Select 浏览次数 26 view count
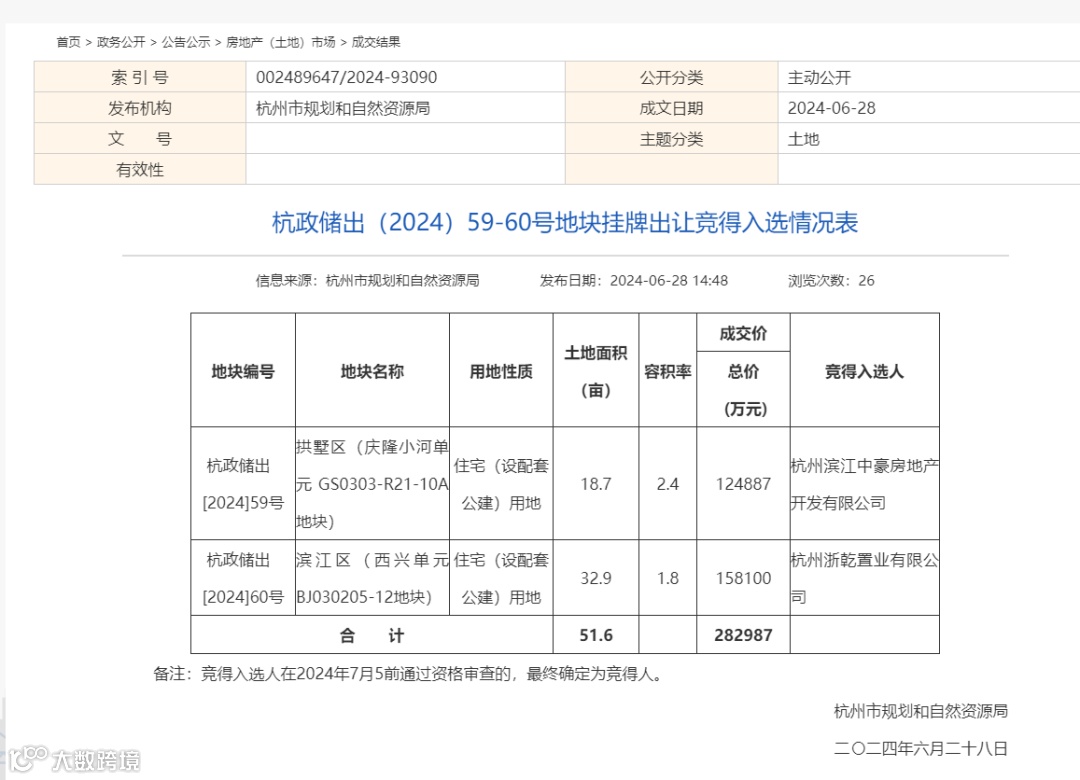The height and width of the screenshot is (780, 1080). pos(831,280)
